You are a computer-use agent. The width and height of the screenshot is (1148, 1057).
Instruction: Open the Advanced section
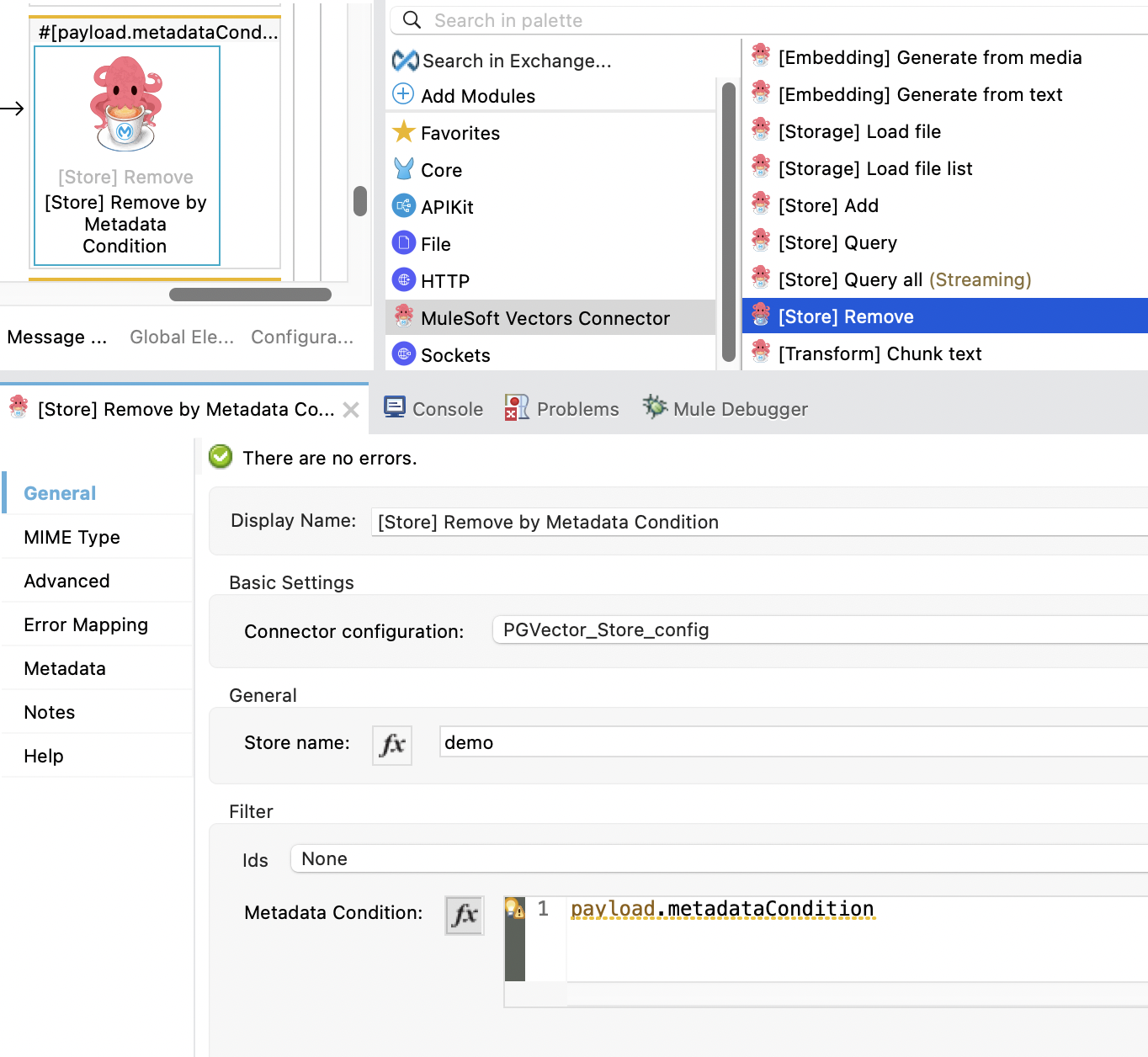click(x=98, y=581)
